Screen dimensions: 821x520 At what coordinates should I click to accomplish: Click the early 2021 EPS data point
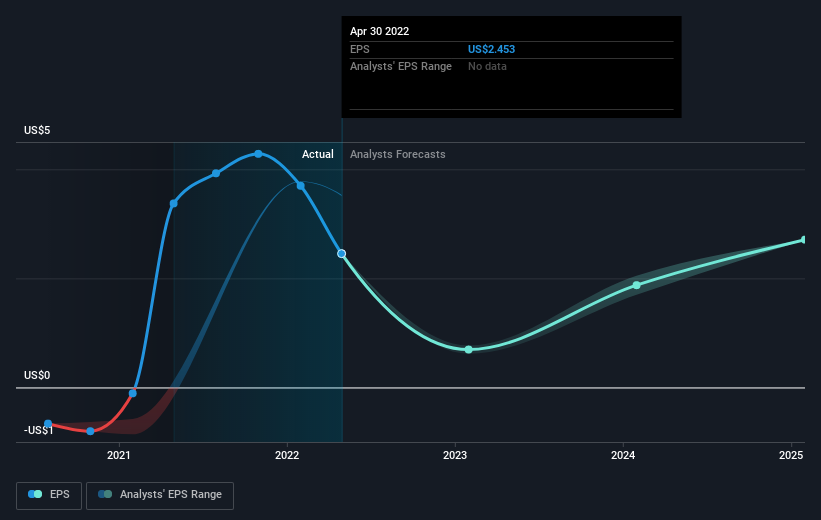coord(133,393)
